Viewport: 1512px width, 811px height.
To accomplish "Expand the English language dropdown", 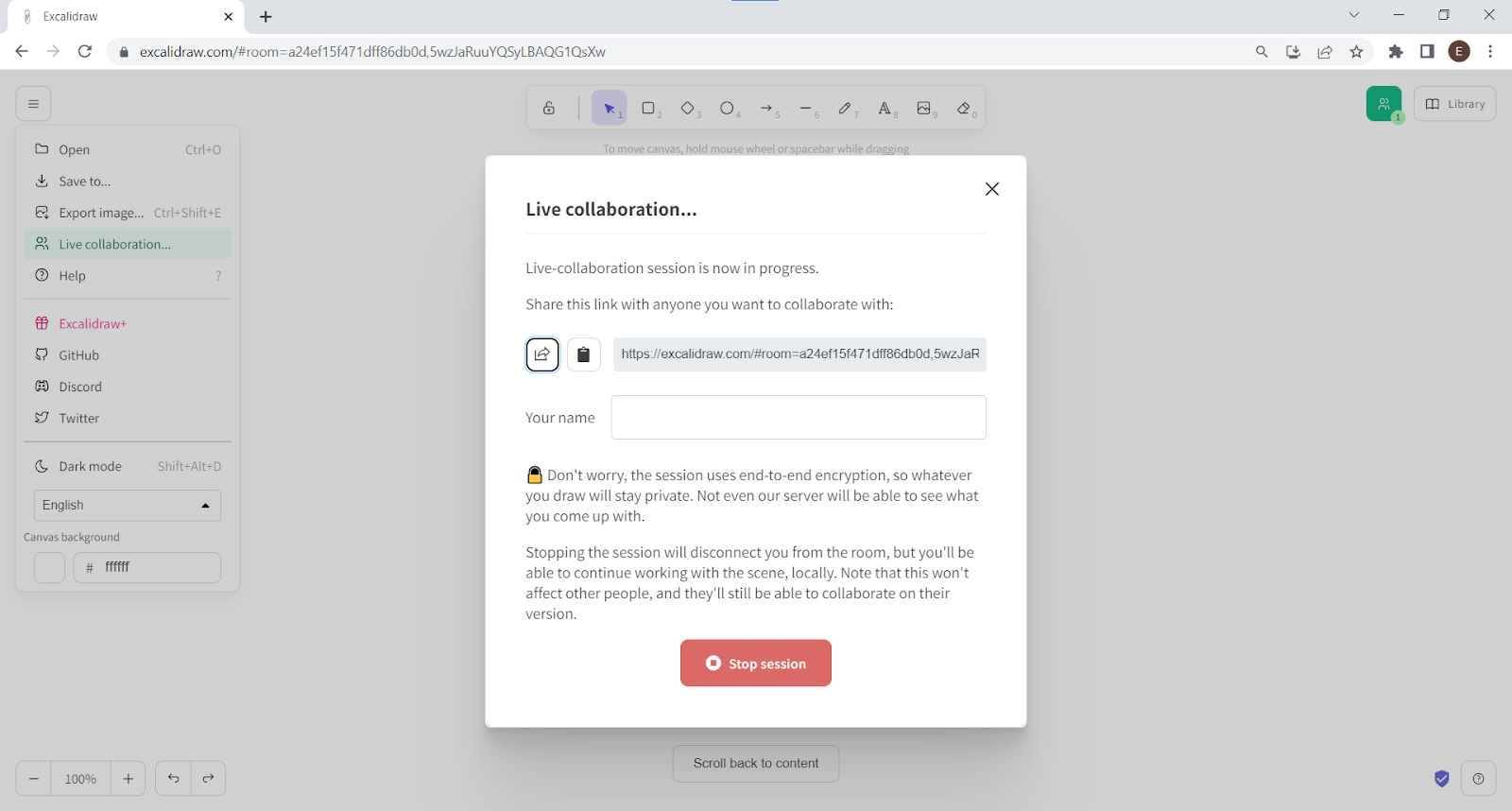I will click(128, 505).
